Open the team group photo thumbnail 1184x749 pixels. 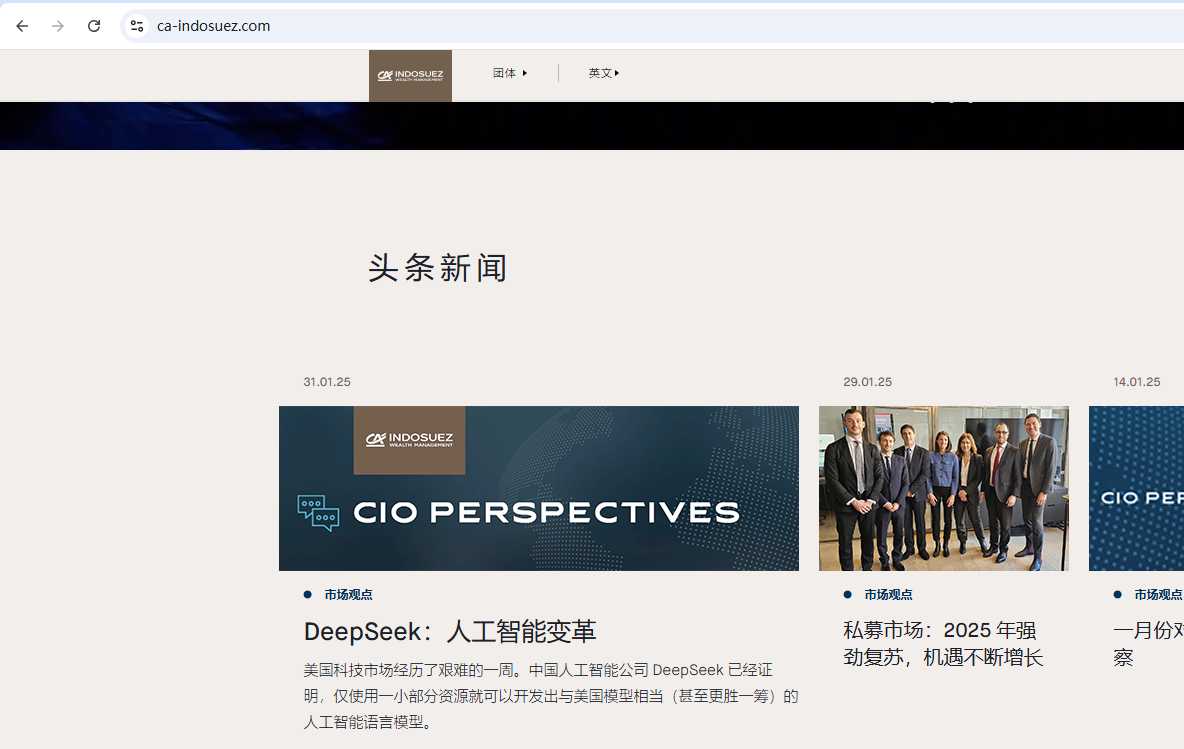944,488
